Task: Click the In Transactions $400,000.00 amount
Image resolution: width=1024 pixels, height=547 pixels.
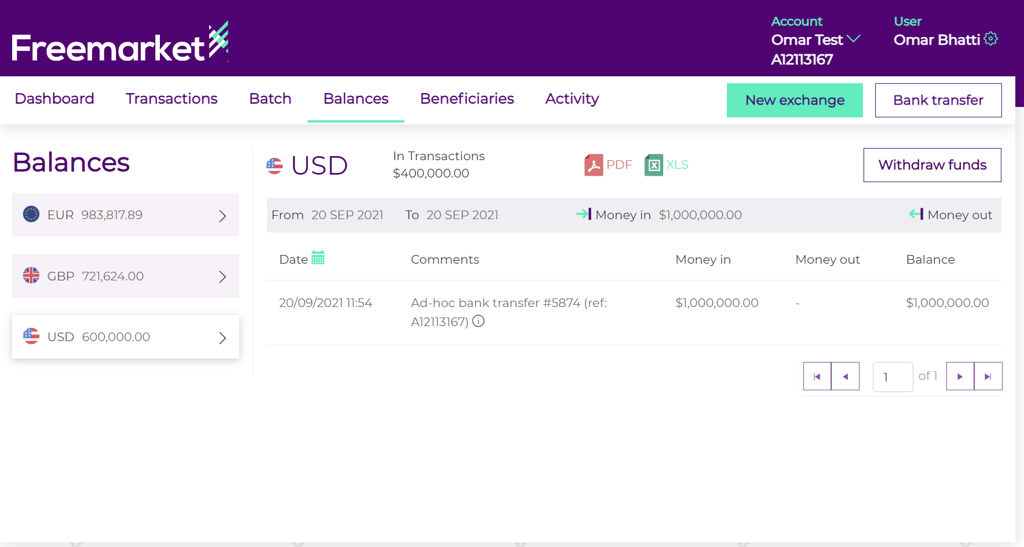Action: coord(431,174)
